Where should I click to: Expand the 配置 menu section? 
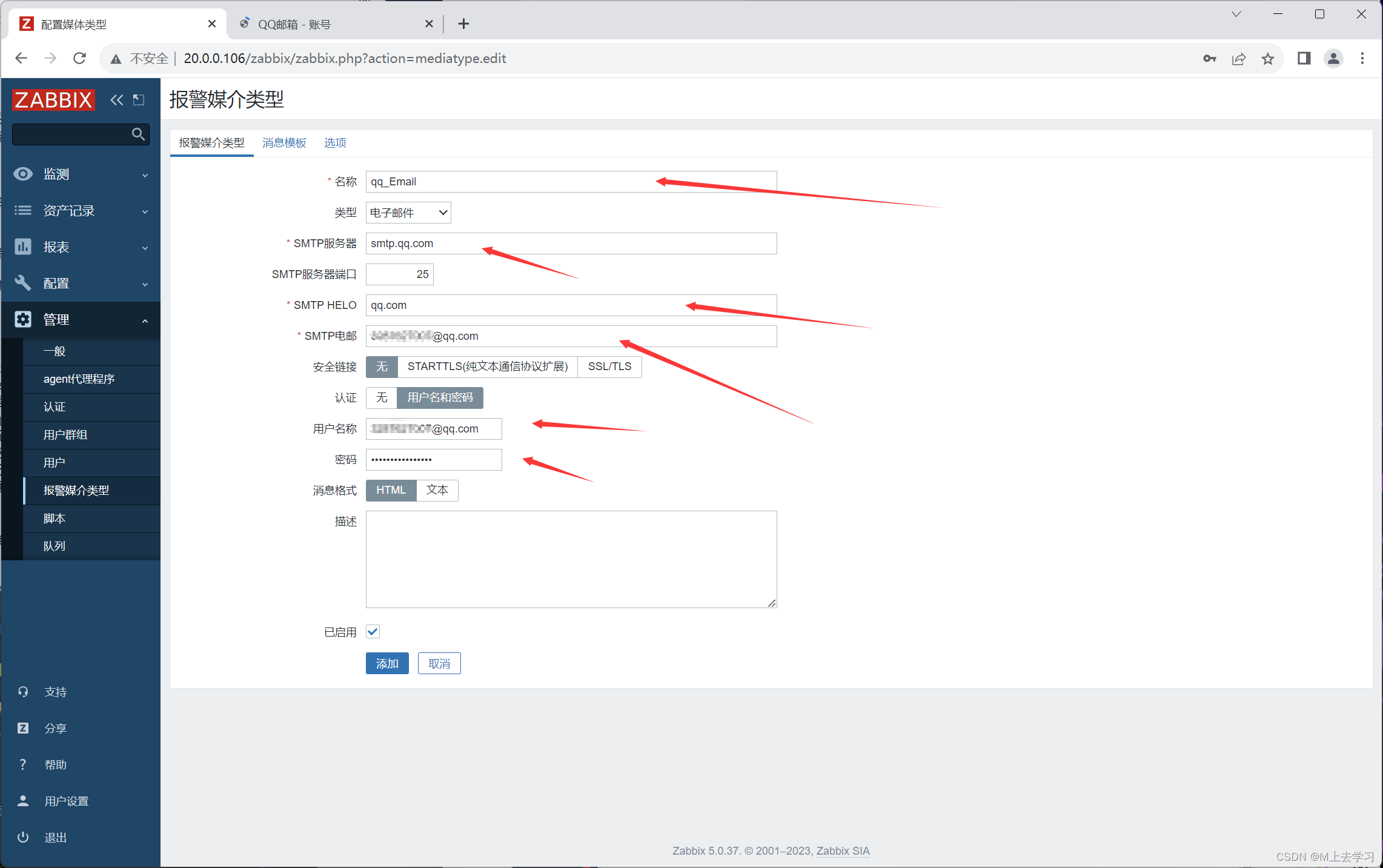point(145,285)
